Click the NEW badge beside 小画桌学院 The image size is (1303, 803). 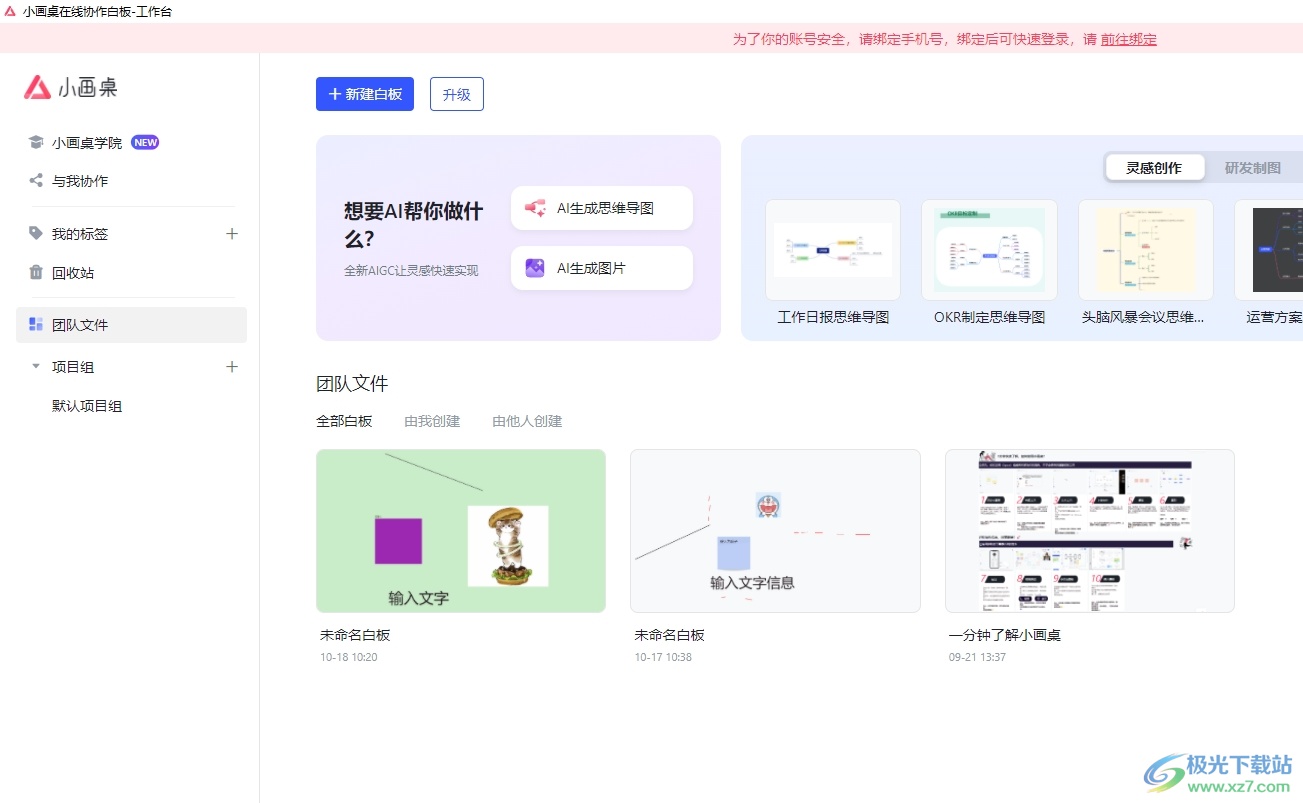pos(145,142)
